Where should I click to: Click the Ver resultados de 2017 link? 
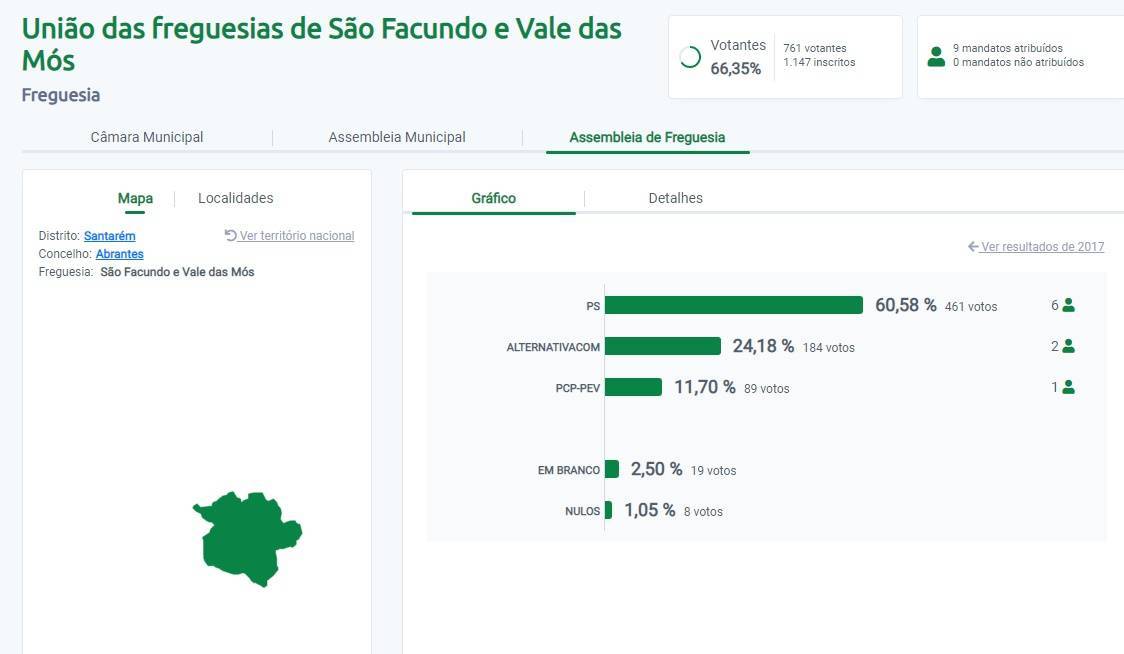coord(1042,247)
